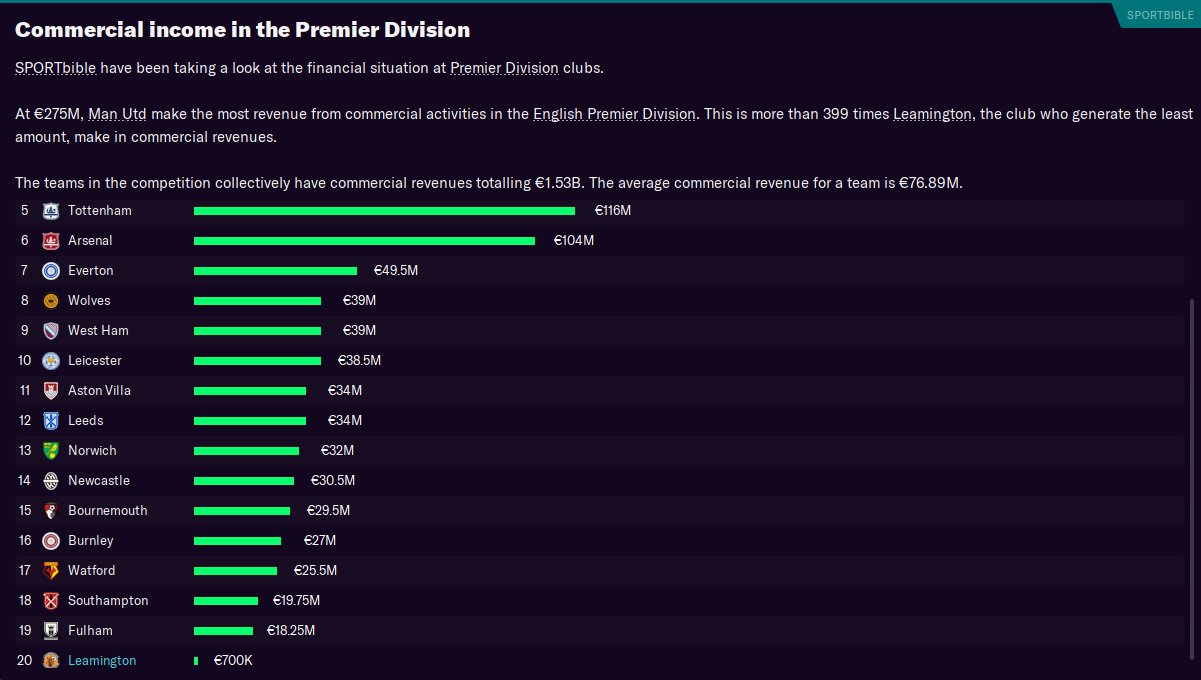Open the Leamington club link in table
The width and height of the screenshot is (1201, 680).
click(x=102, y=661)
